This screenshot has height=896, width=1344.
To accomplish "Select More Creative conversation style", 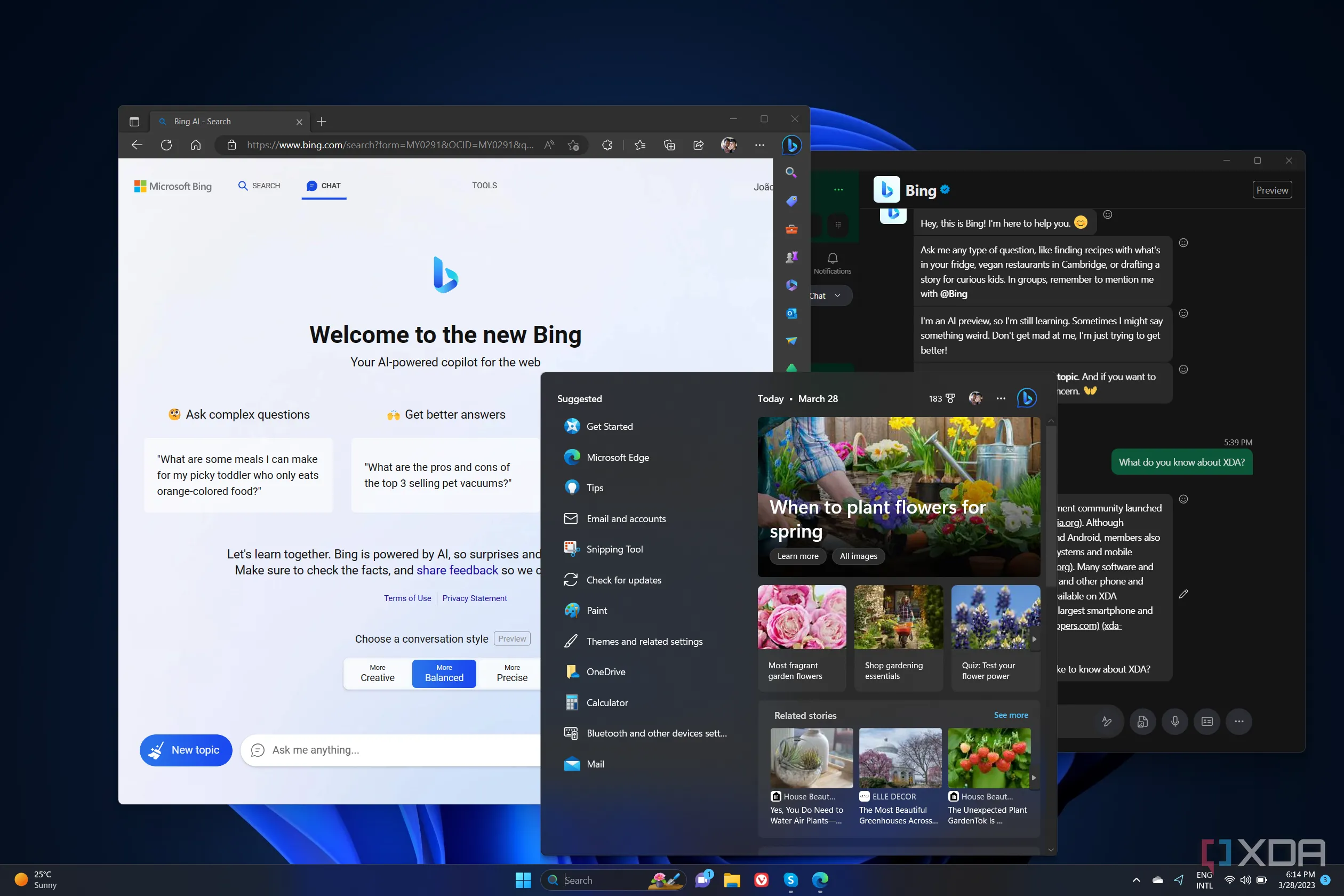I will [x=377, y=673].
